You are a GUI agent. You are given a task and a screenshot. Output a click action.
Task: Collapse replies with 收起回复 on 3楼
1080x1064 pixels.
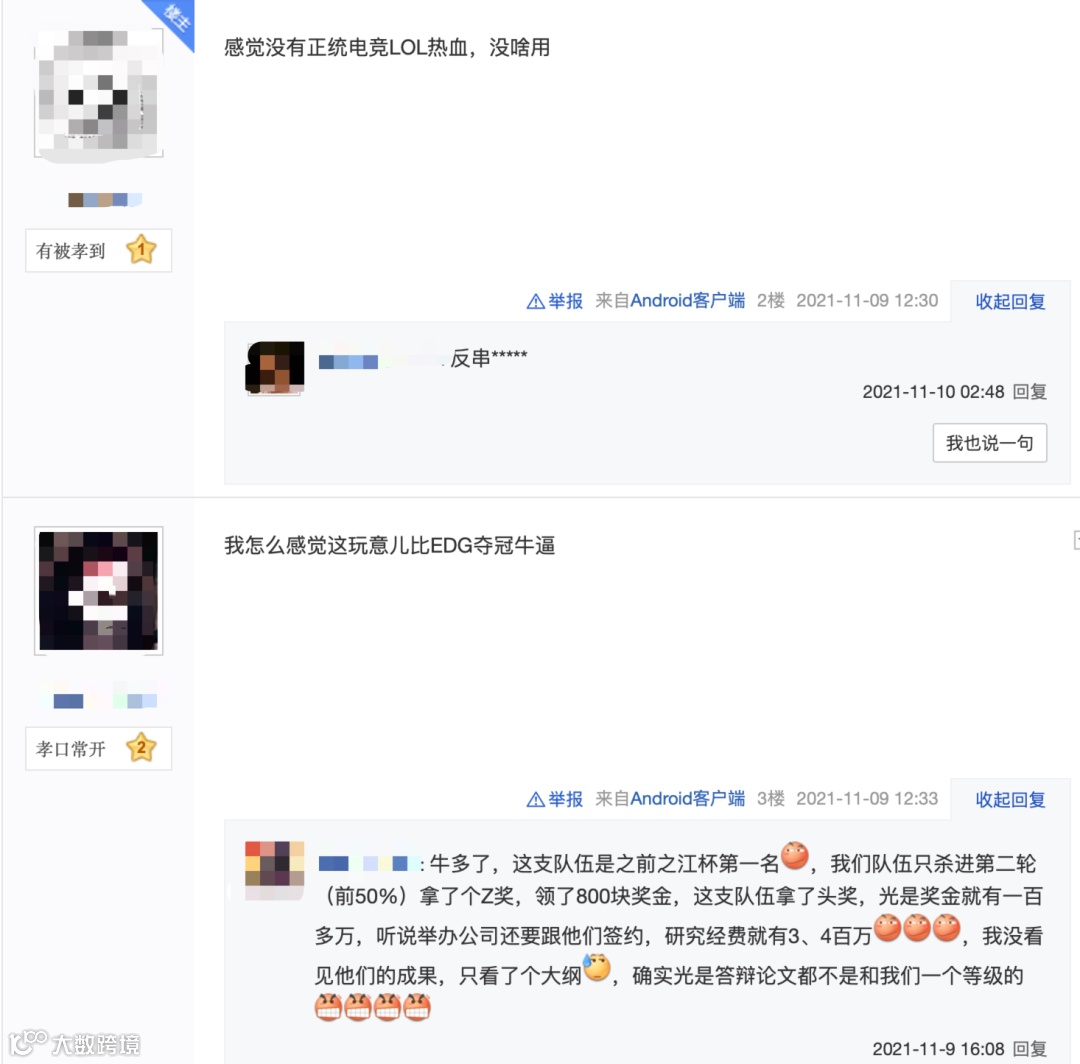point(1010,800)
